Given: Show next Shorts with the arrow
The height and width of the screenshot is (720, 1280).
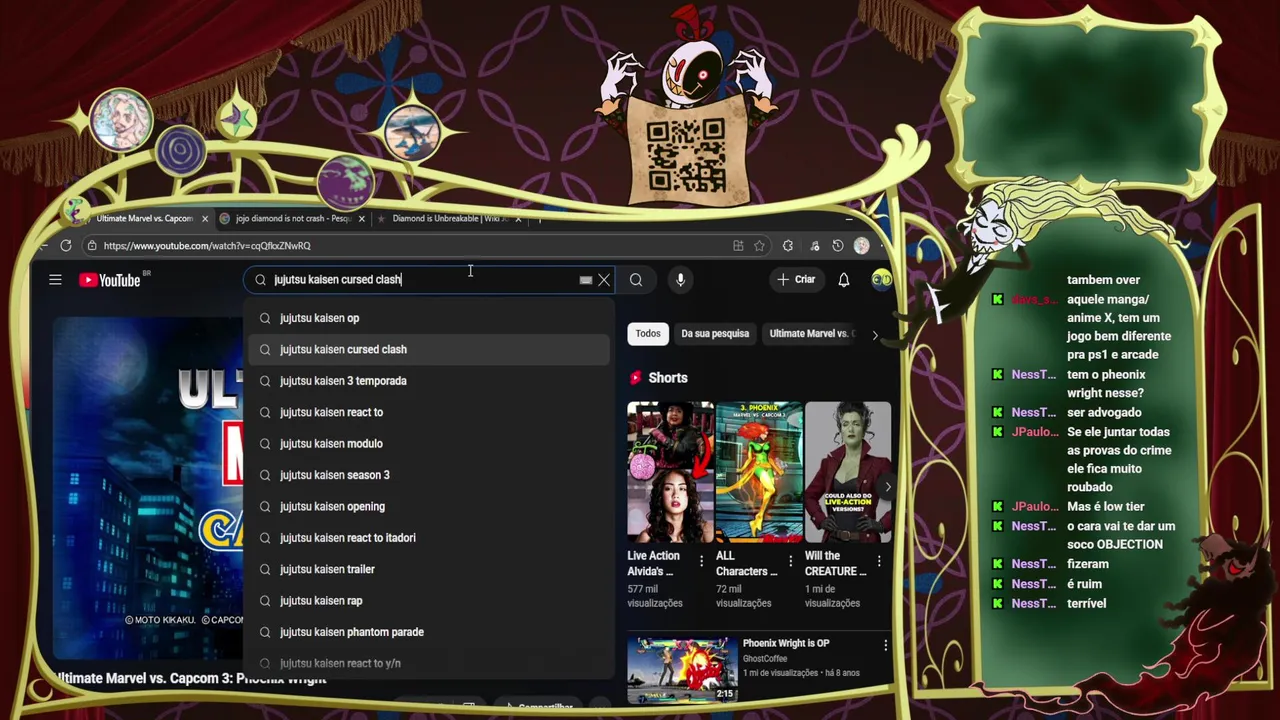Looking at the screenshot, I should pyautogui.click(x=886, y=487).
